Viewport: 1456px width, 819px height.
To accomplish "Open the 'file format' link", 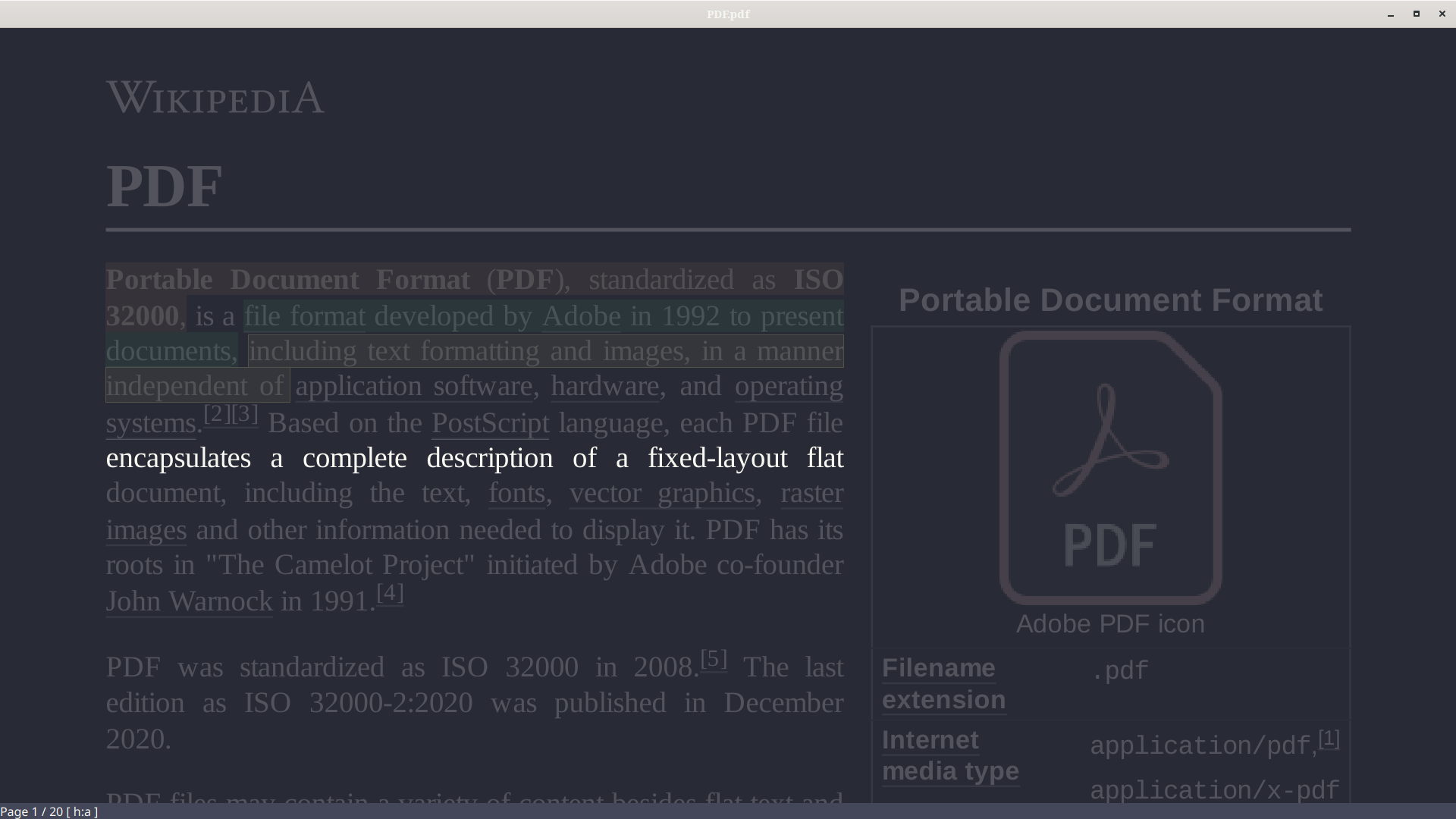I will click(x=305, y=316).
